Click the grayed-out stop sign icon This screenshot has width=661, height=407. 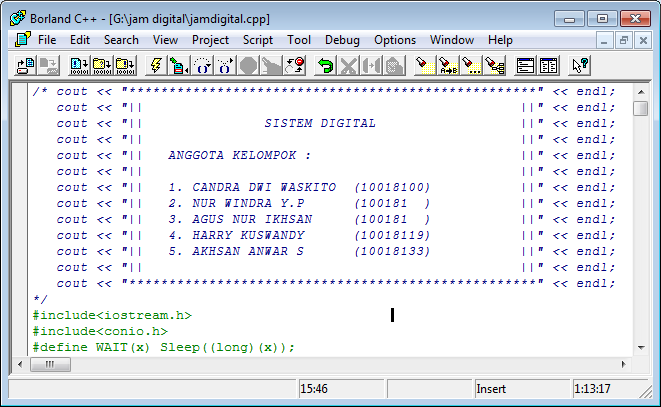tap(248, 66)
